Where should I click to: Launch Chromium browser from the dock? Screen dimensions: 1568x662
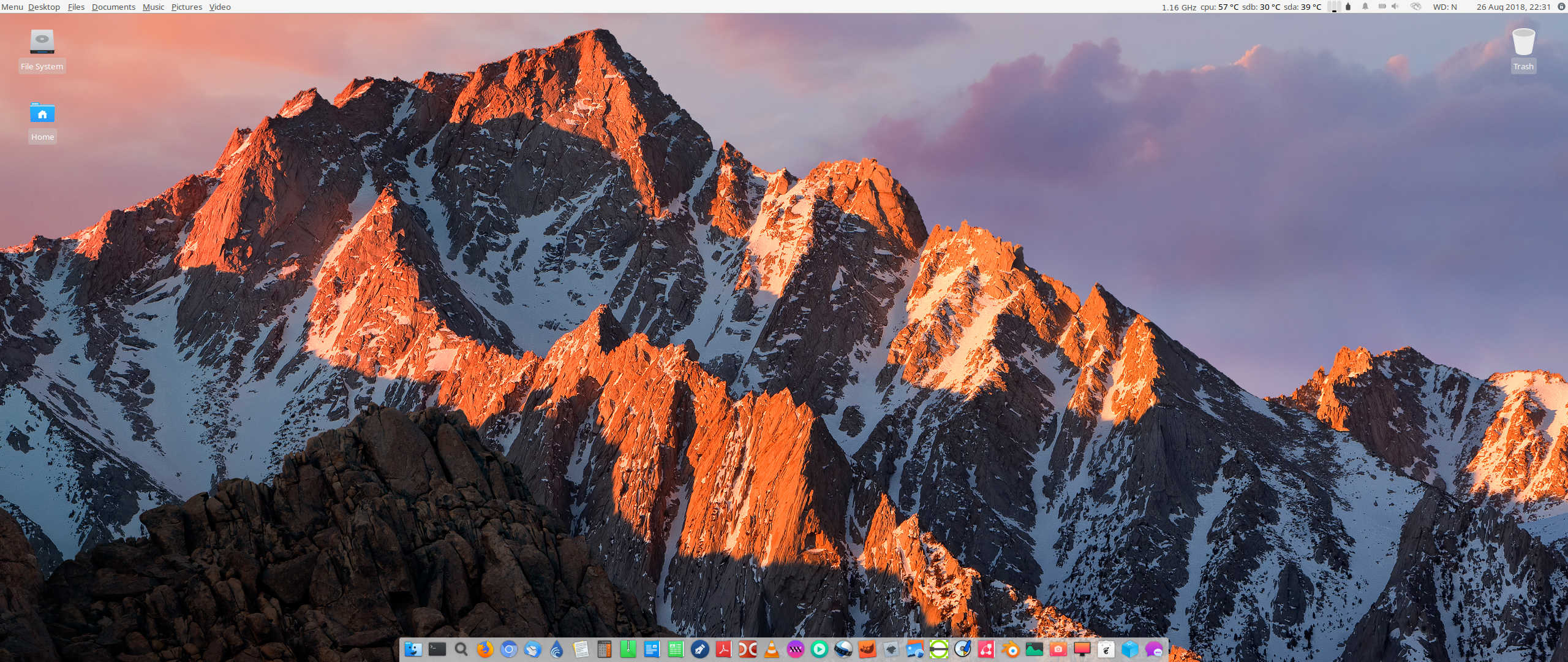508,649
